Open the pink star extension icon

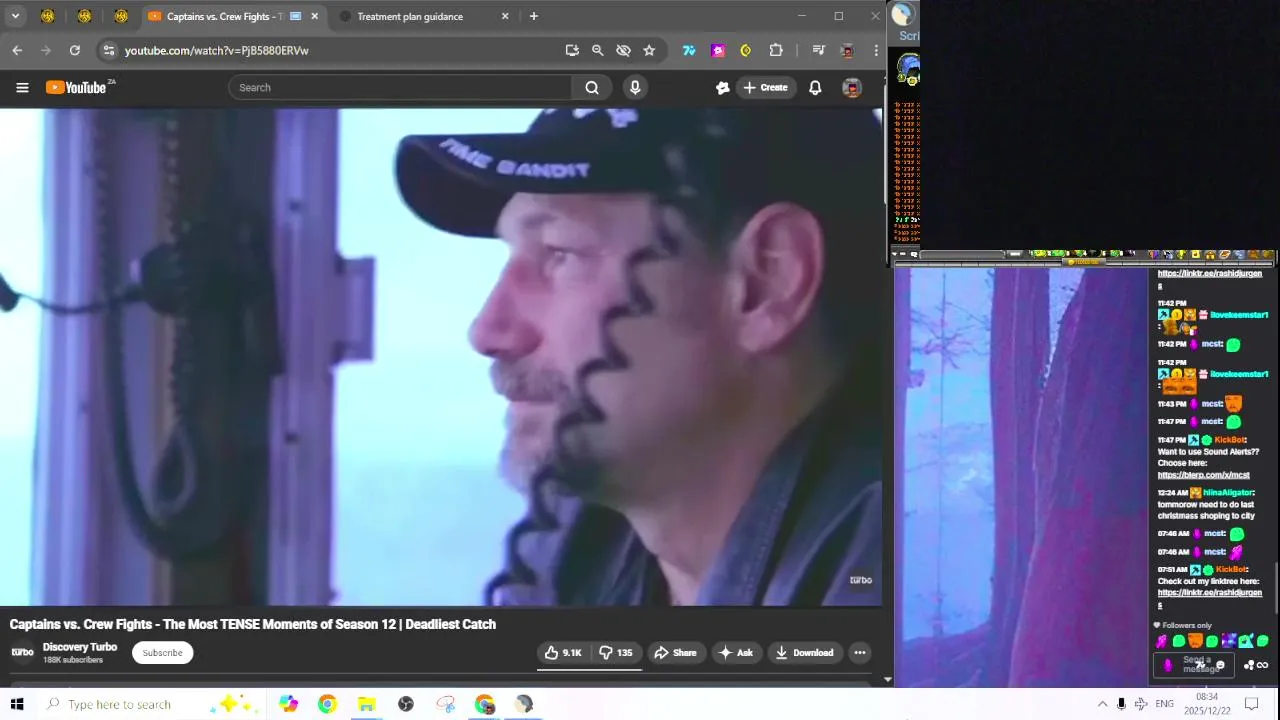coord(718,50)
